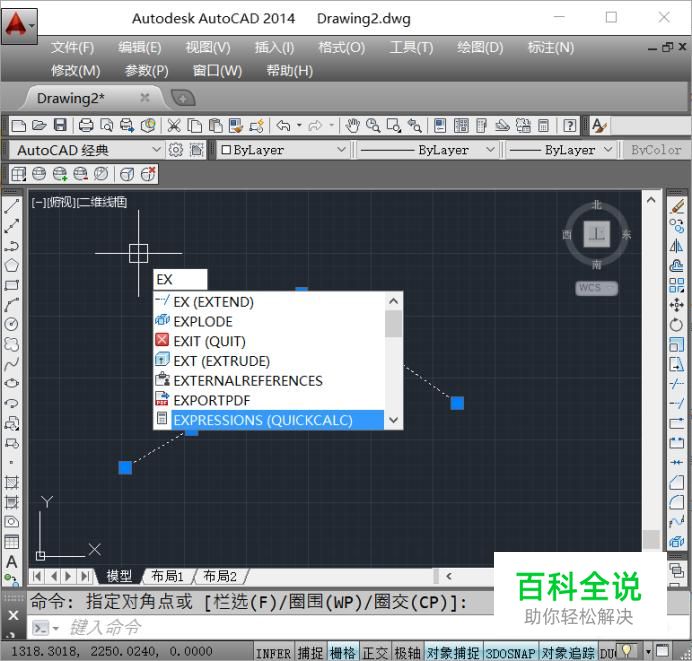Select the Rotate modify tool
This screenshot has height=661, width=692.
pos(677,325)
